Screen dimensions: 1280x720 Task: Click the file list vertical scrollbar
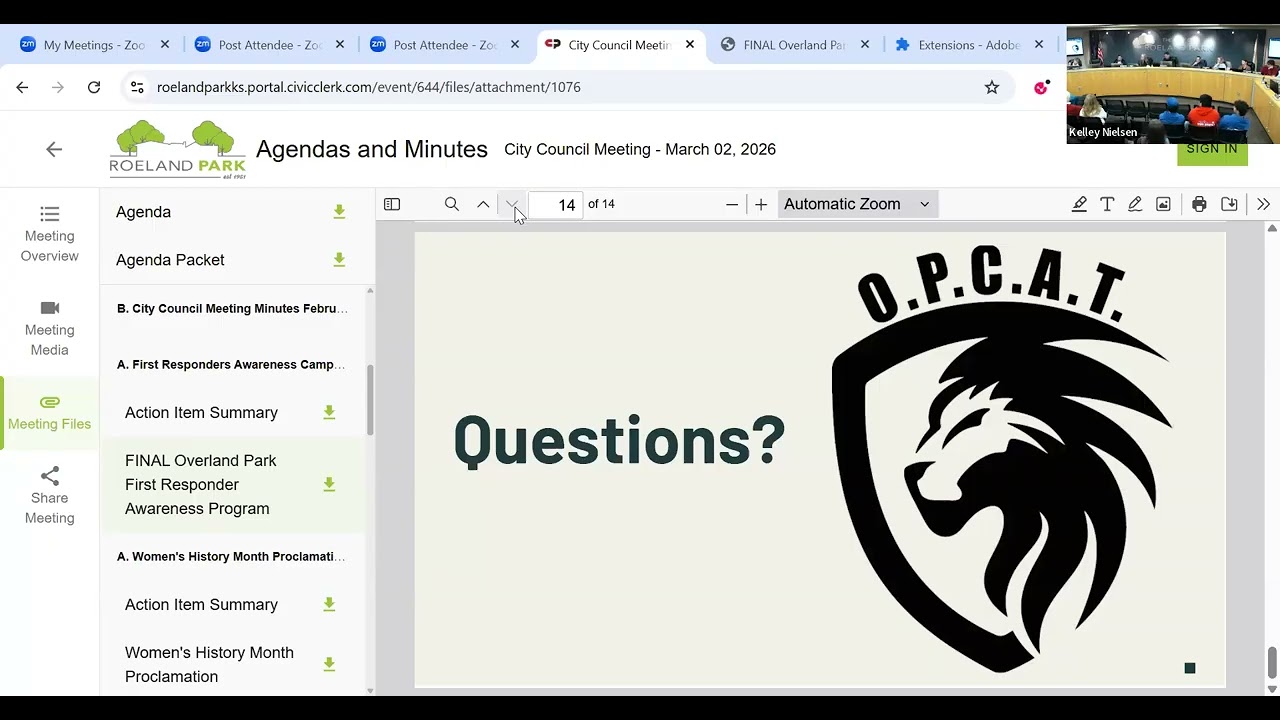click(370, 400)
